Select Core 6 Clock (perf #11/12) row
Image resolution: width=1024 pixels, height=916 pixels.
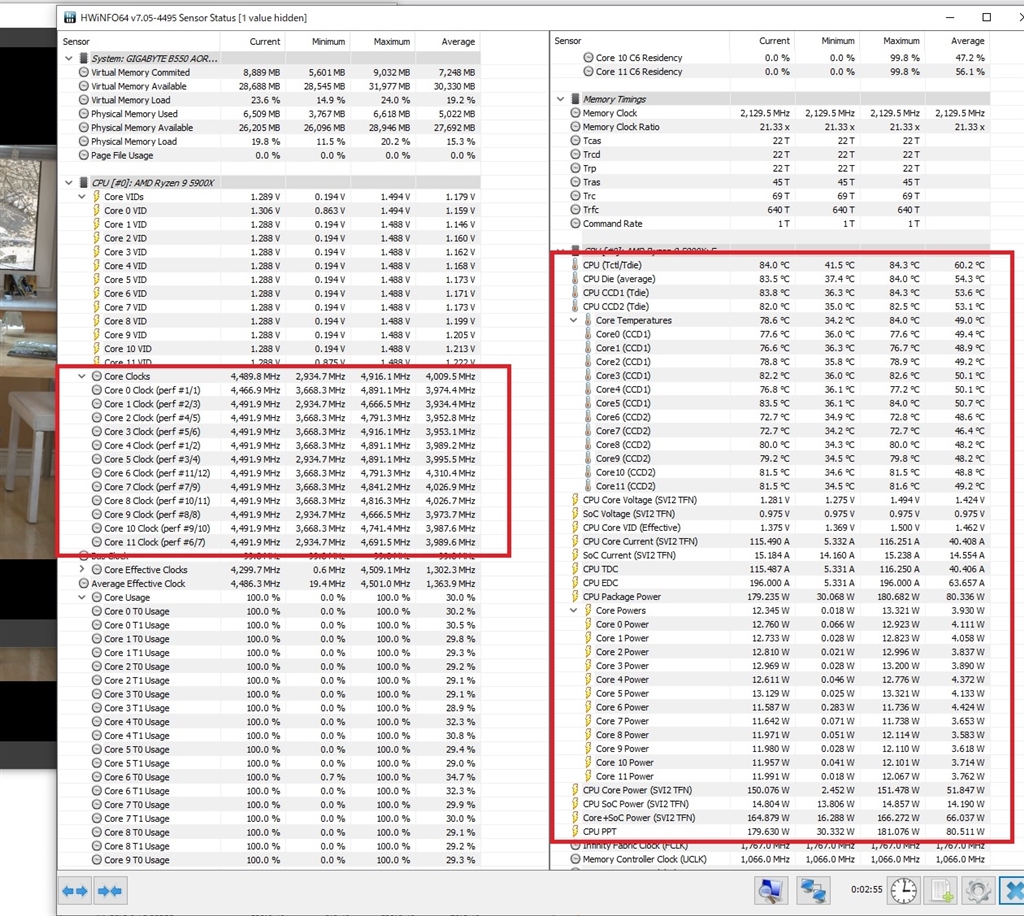point(269,473)
